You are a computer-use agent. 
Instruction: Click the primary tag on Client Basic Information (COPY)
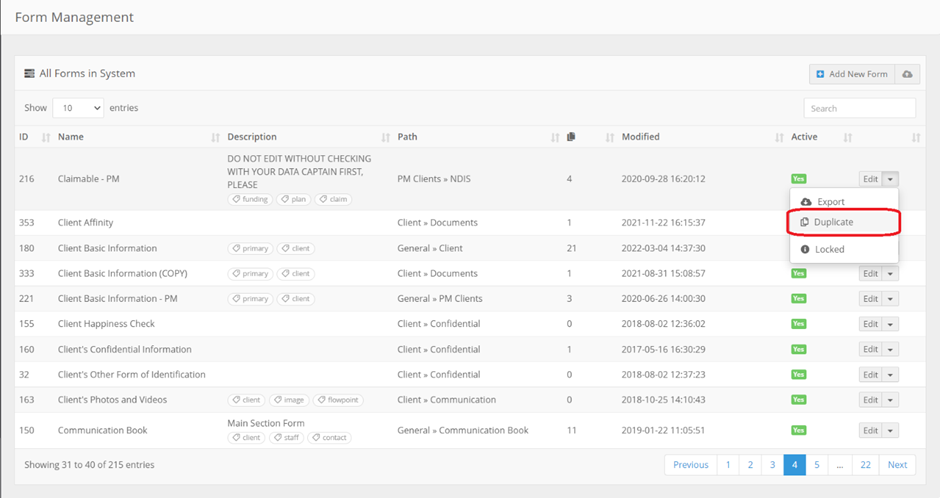(x=250, y=273)
